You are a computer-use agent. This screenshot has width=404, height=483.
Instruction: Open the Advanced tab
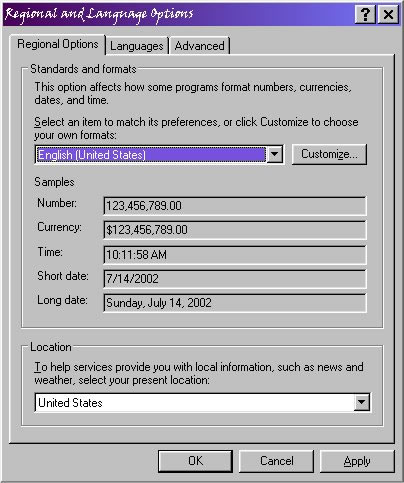pos(199,46)
